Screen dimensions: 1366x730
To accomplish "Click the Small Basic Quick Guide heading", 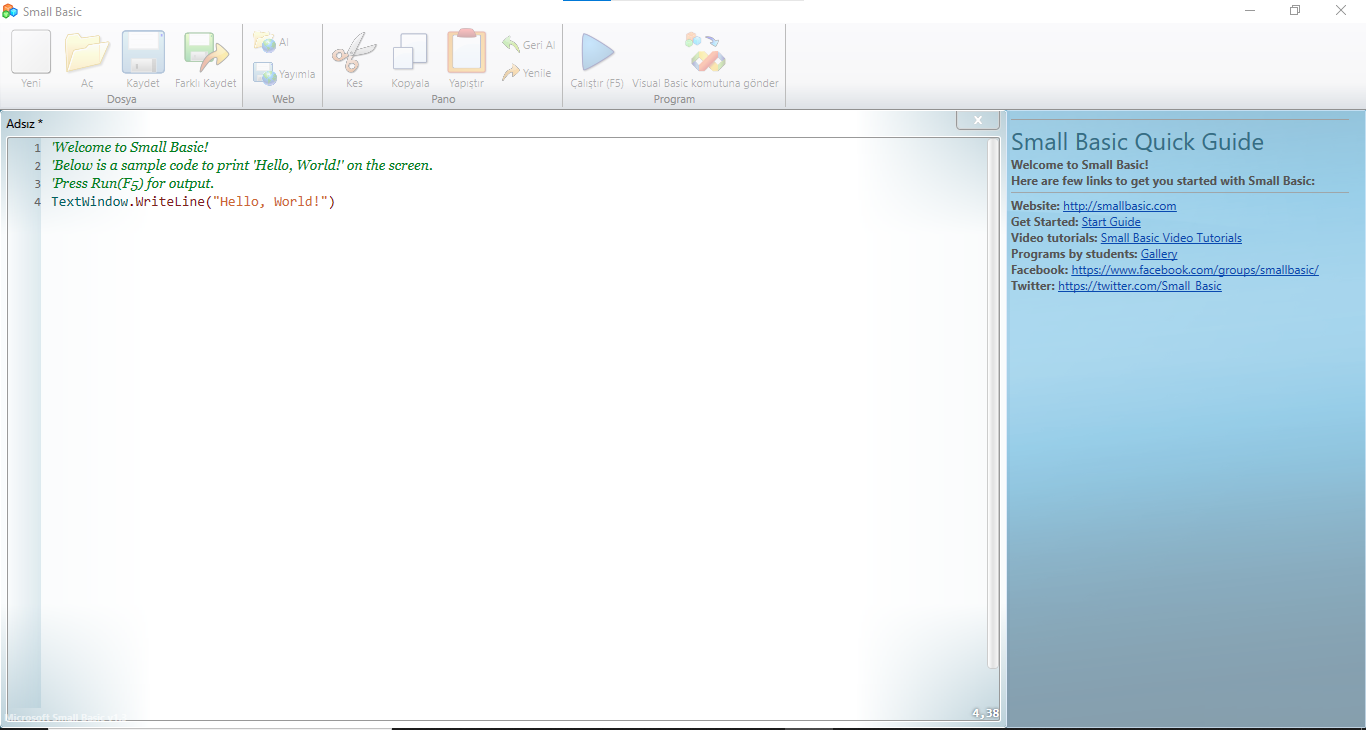I will coord(1137,142).
